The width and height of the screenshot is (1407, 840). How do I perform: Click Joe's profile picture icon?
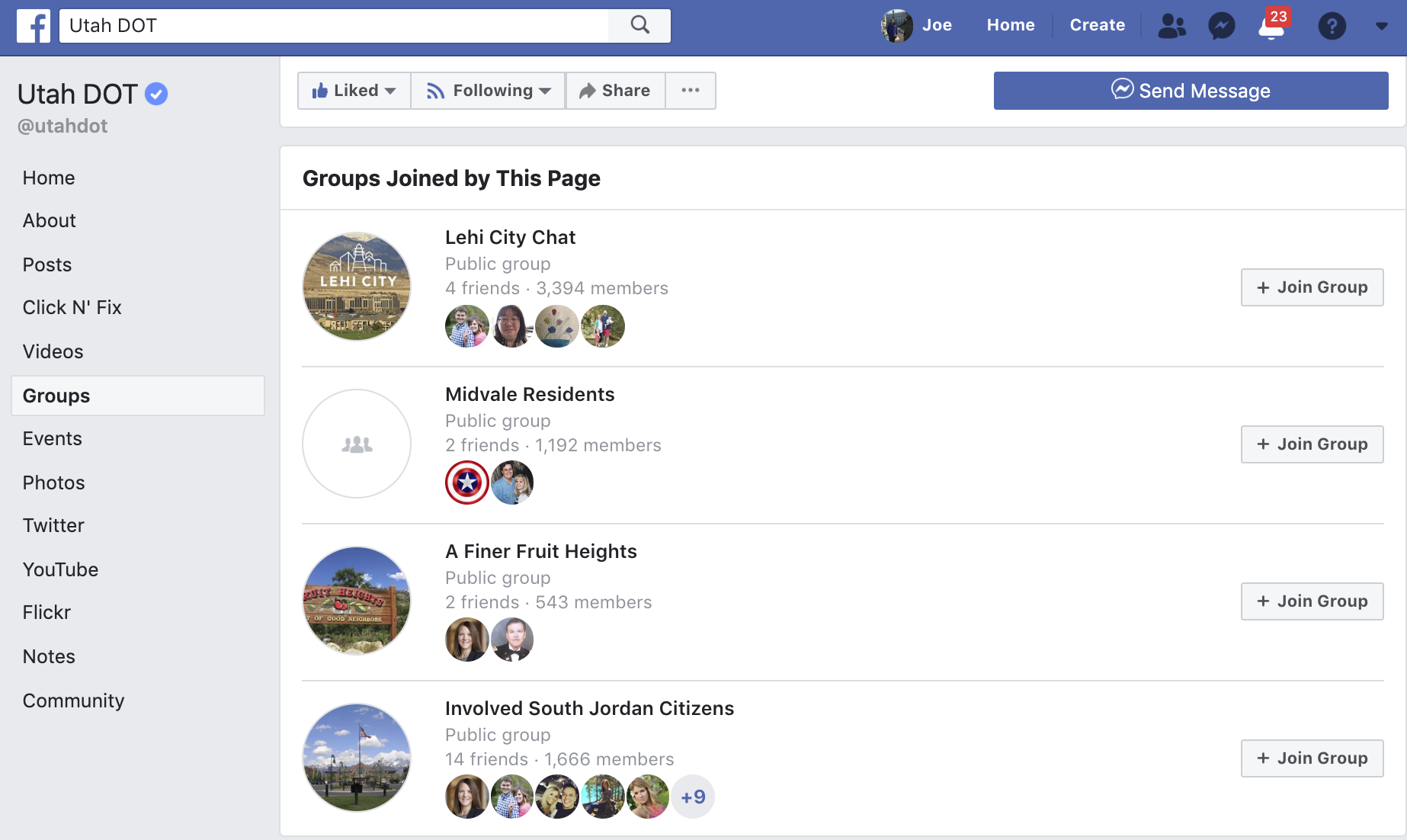tap(896, 25)
